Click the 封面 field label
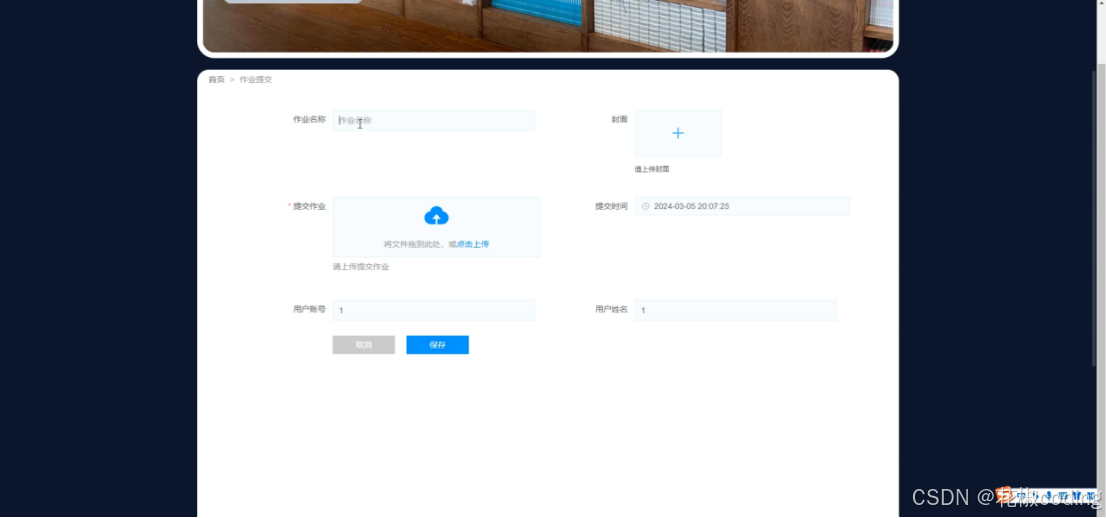This screenshot has width=1106, height=518. click(x=619, y=119)
